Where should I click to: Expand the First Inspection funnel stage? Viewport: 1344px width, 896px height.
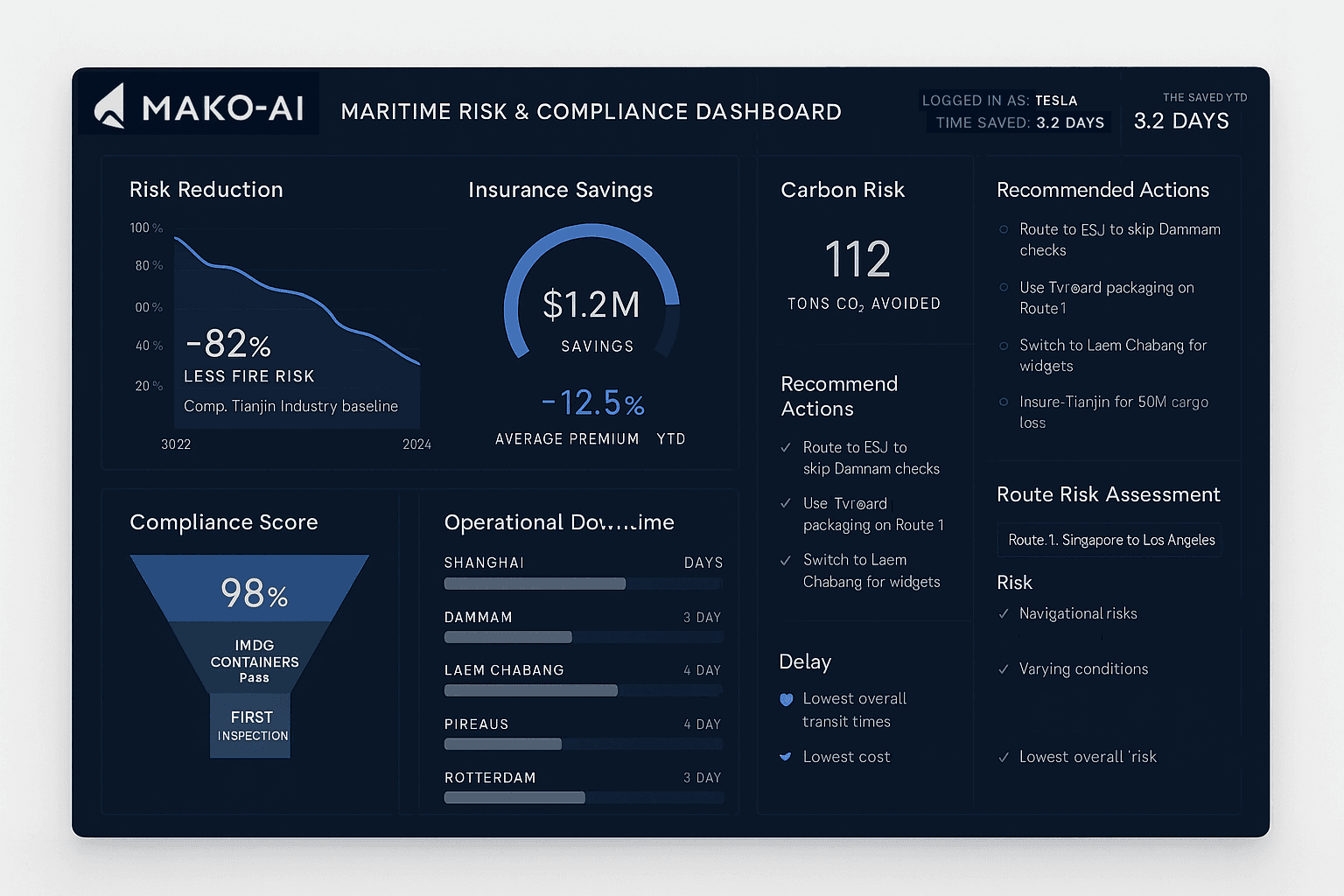point(251,725)
